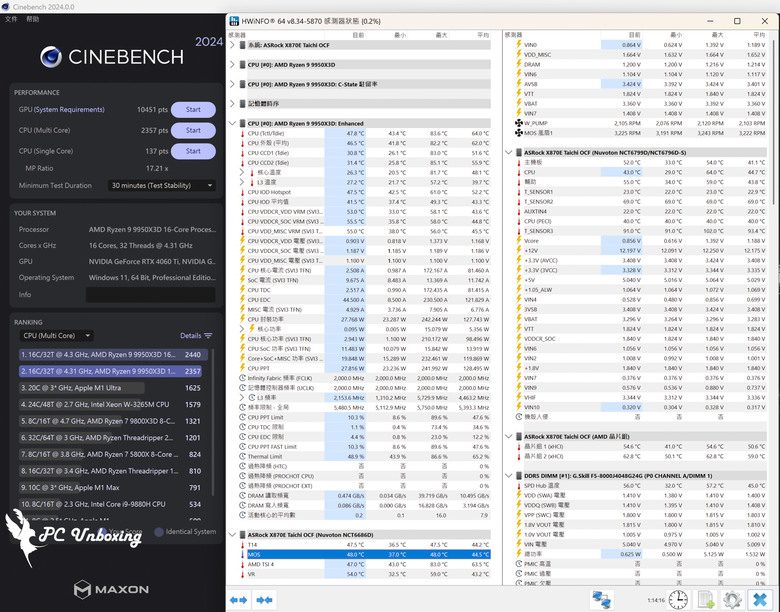The height and width of the screenshot is (612, 780).
Task: Select the highlighted MOS sensor row
Action: point(369,554)
